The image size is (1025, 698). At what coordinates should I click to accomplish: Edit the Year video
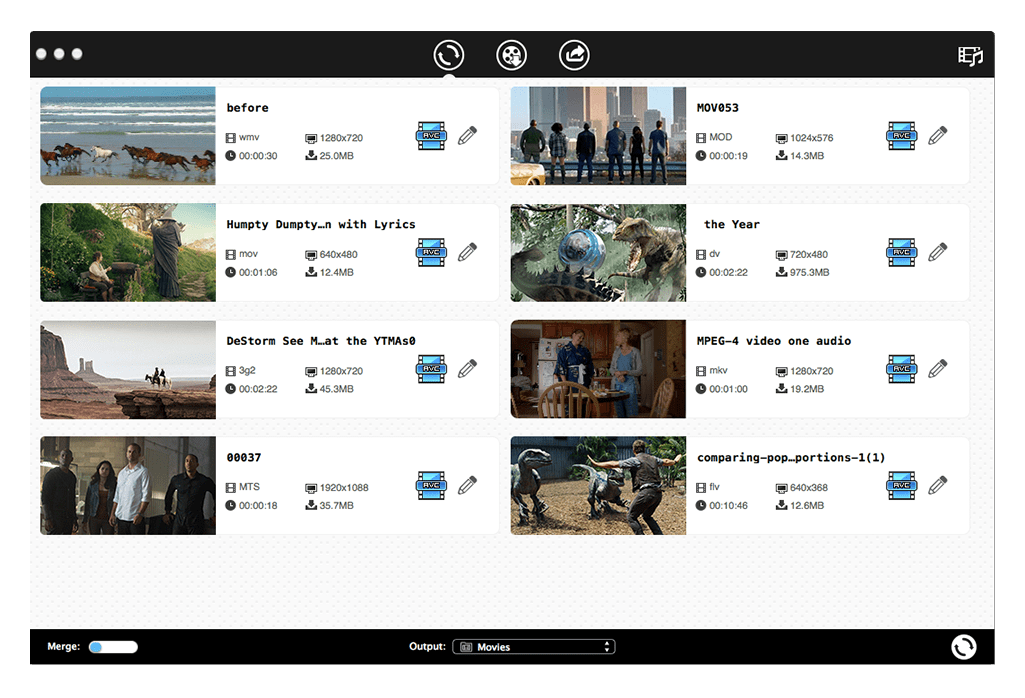(x=937, y=252)
